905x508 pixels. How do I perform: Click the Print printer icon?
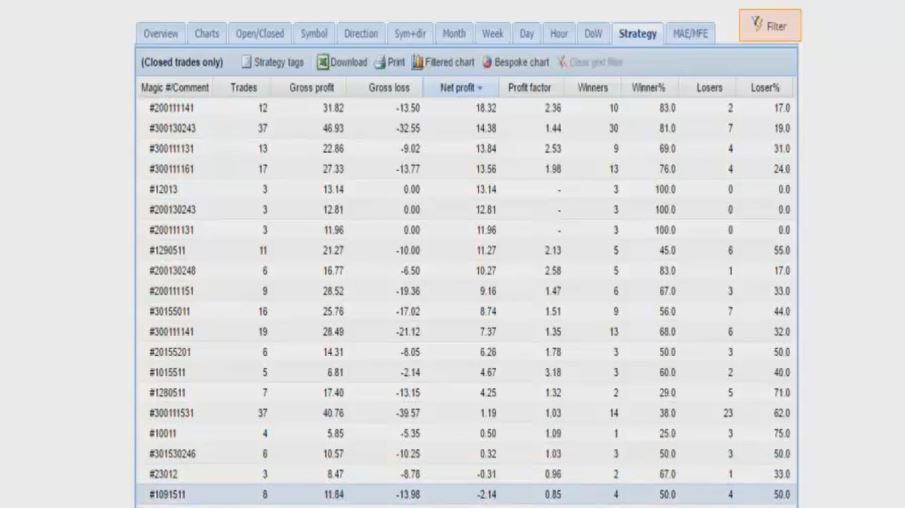[379, 62]
